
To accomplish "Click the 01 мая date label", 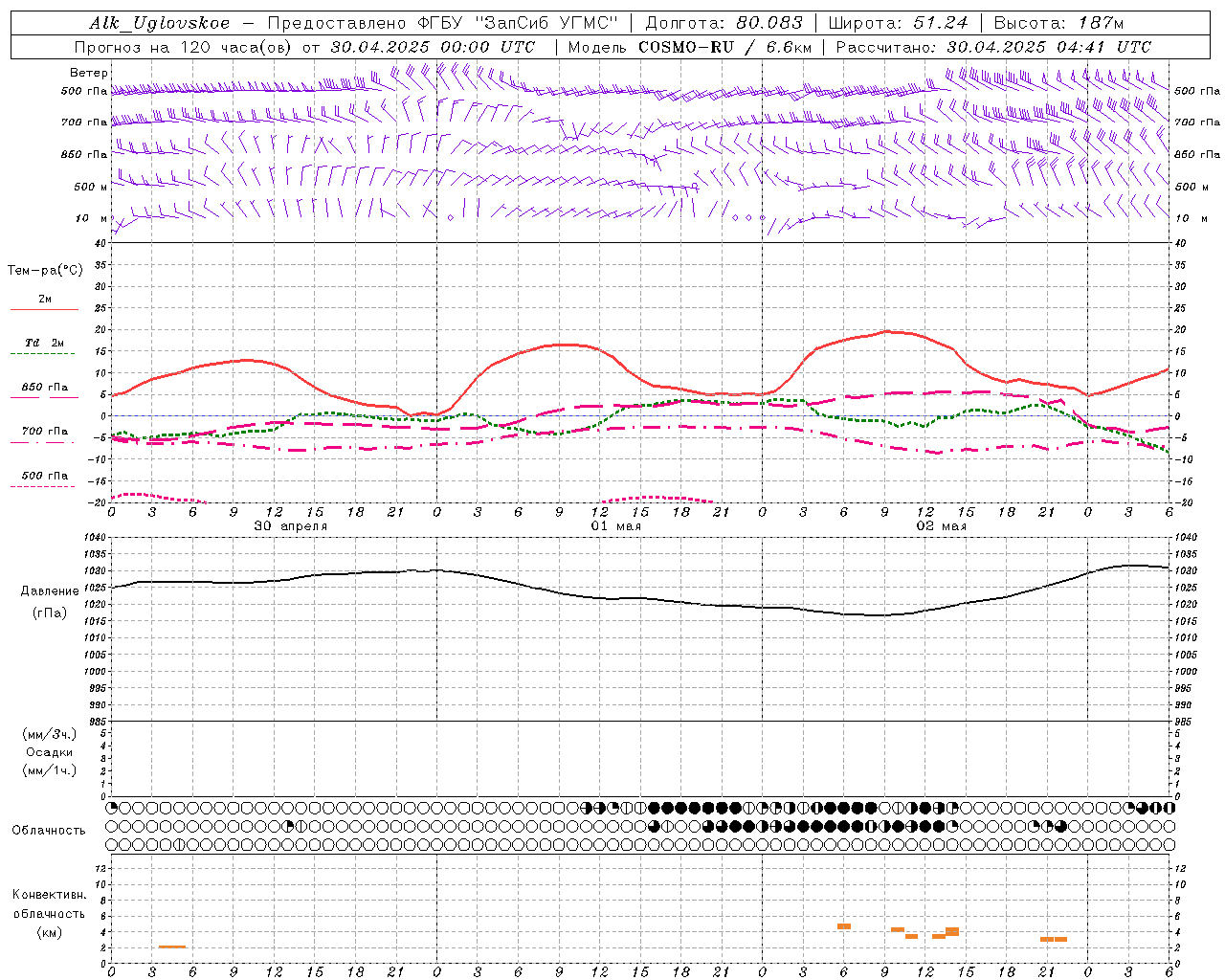I will 616,526.
